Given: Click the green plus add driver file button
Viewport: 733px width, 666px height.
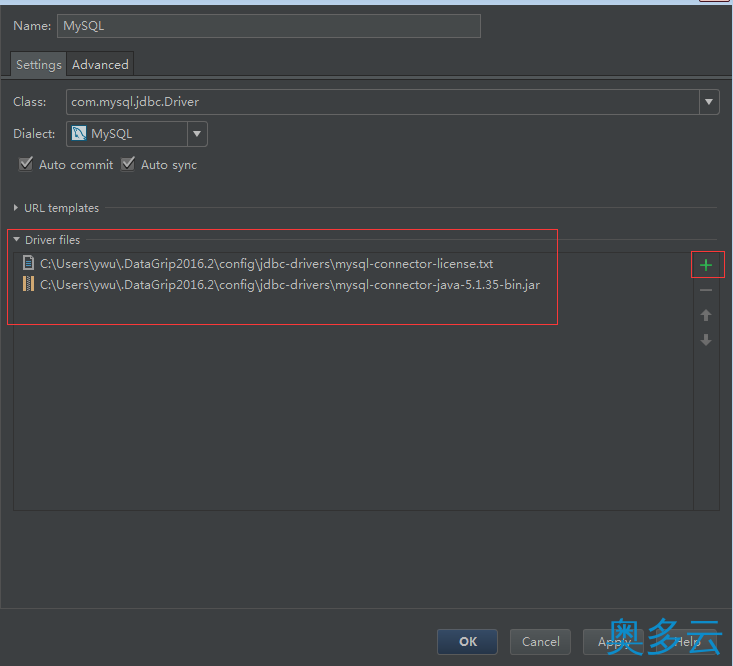Looking at the screenshot, I should coord(706,265).
